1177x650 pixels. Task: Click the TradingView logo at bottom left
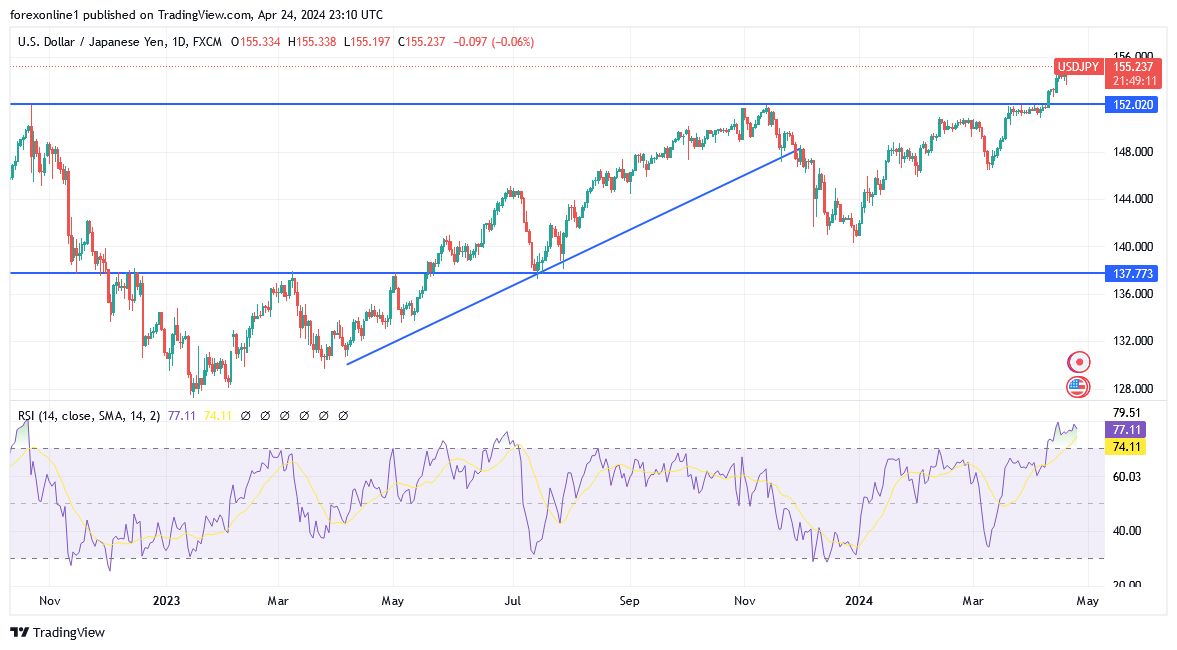click(x=55, y=632)
